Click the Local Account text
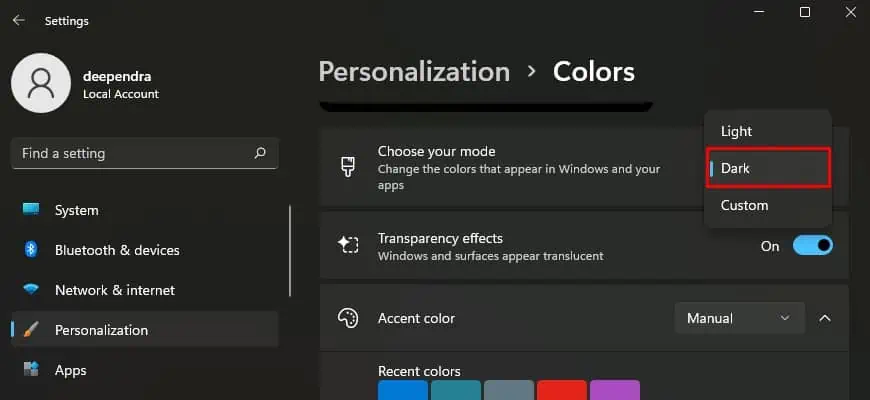Image resolution: width=870 pixels, height=400 pixels. 121,94
